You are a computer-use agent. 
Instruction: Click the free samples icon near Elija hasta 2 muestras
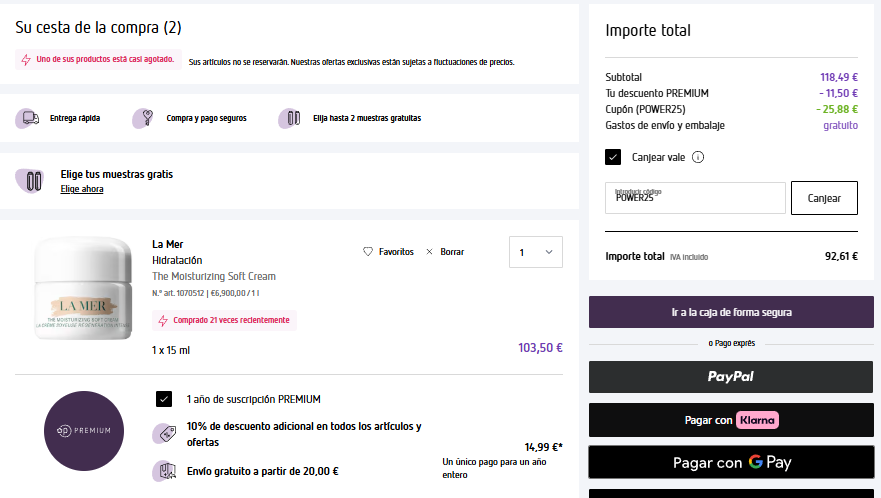coord(291,118)
